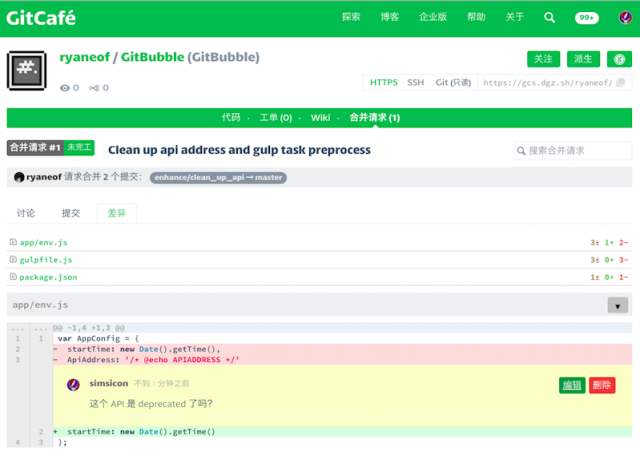Click the comment text '这个 API 是 deprecated 了吗?'
The width and height of the screenshot is (640, 456).
pos(151,404)
